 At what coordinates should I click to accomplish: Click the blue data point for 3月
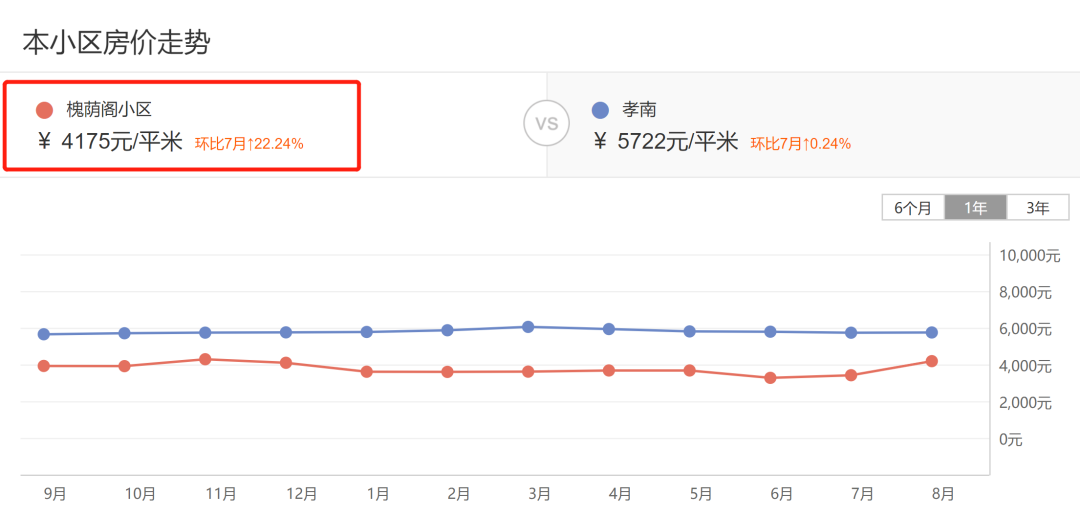(x=528, y=327)
